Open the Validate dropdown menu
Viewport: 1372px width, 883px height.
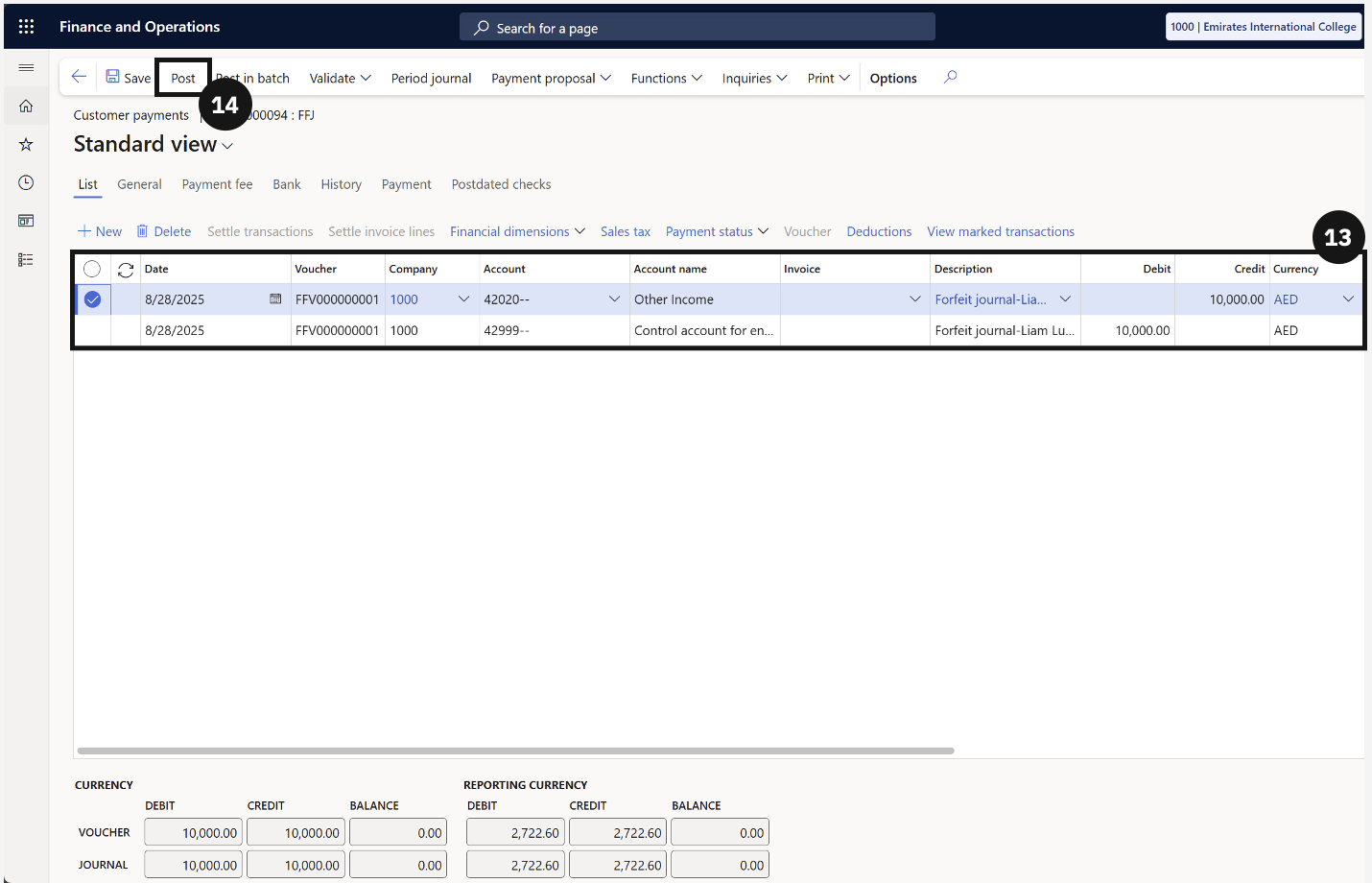click(x=340, y=78)
